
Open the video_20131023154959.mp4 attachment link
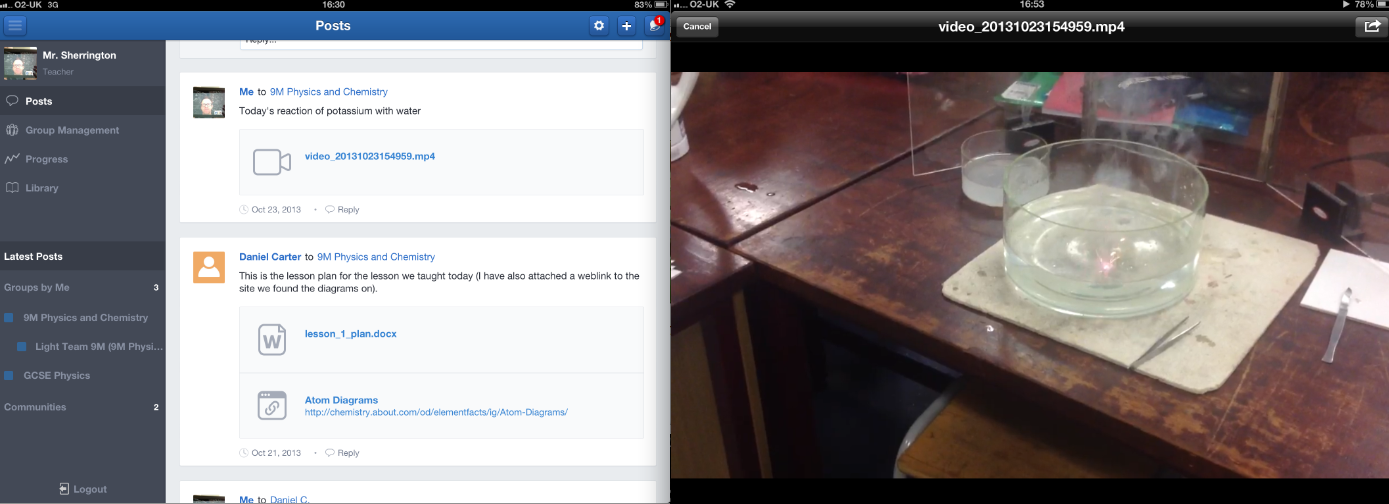tap(369, 156)
